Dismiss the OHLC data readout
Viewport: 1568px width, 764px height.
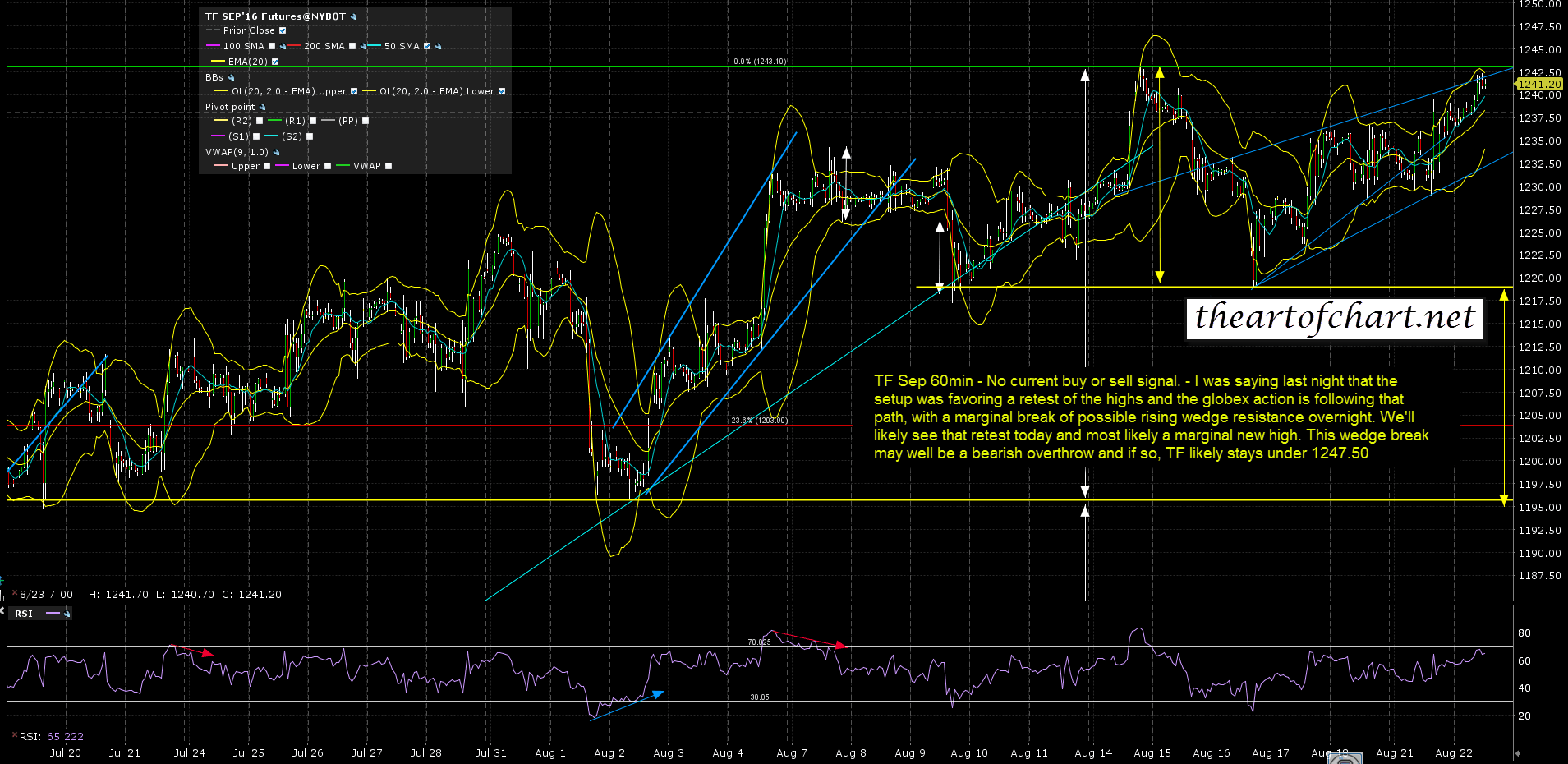pyautogui.click(x=14, y=594)
